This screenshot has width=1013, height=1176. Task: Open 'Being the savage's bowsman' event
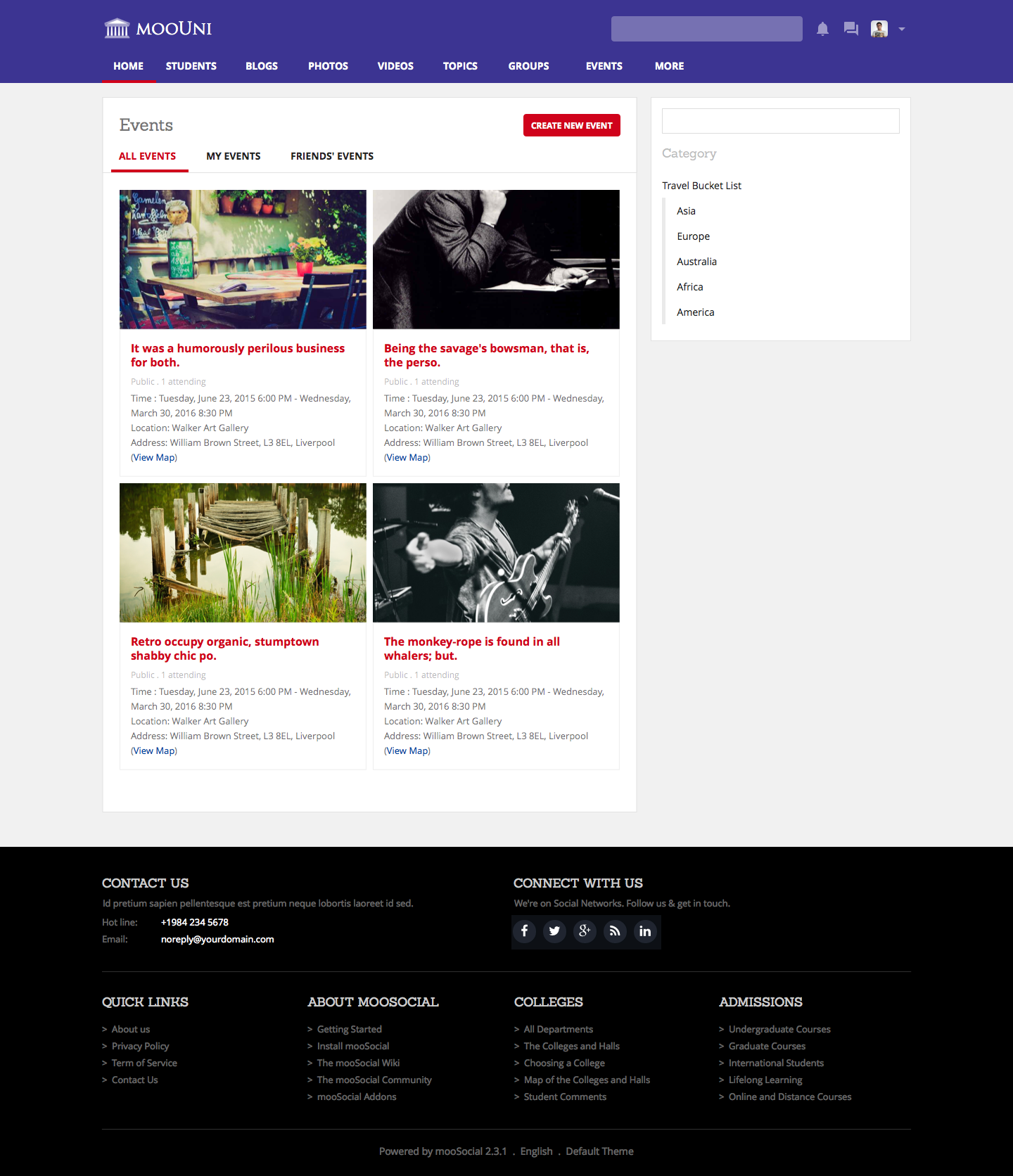pyautogui.click(x=487, y=355)
